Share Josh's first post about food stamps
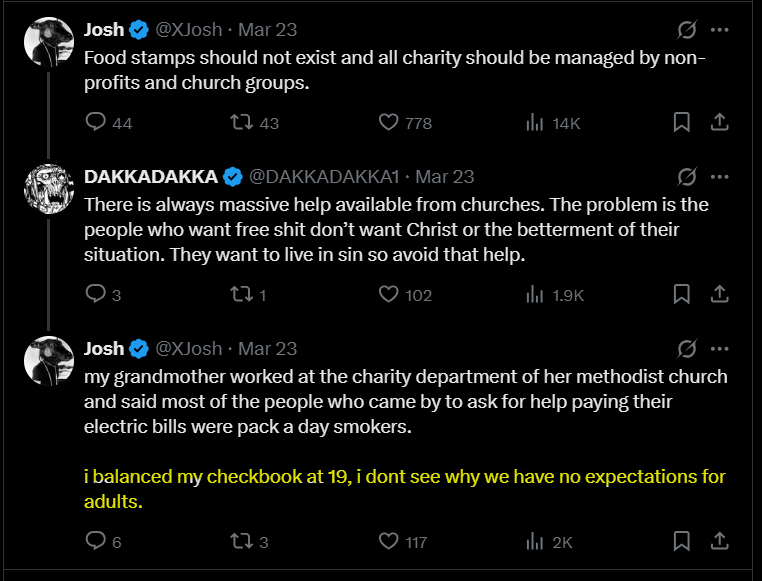762x581 pixels. click(x=718, y=122)
